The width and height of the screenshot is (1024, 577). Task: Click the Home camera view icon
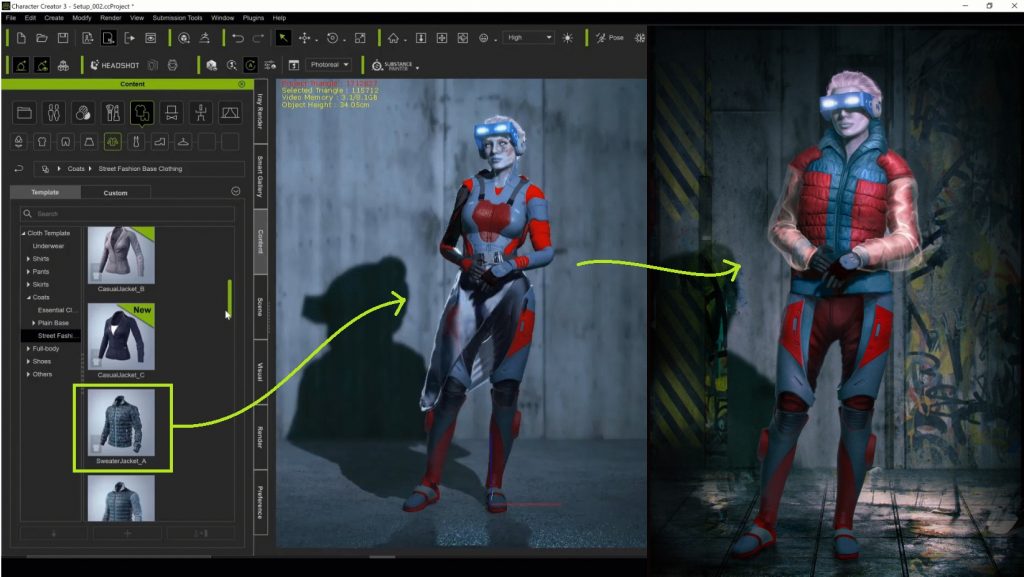pyautogui.click(x=393, y=38)
